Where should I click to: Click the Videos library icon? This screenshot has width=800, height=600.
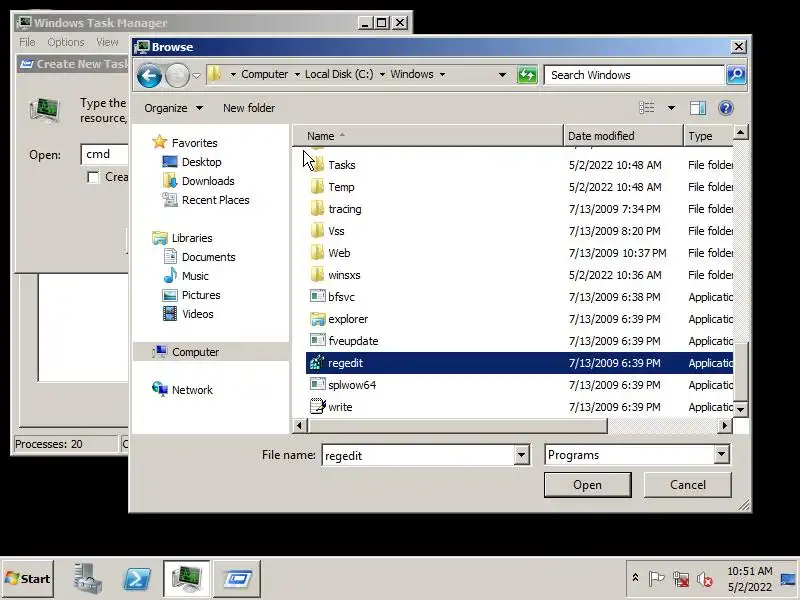[x=170, y=313]
